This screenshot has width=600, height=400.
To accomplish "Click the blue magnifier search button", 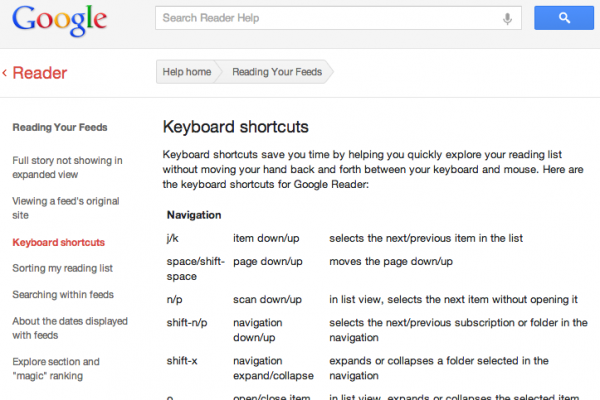I will [x=564, y=18].
